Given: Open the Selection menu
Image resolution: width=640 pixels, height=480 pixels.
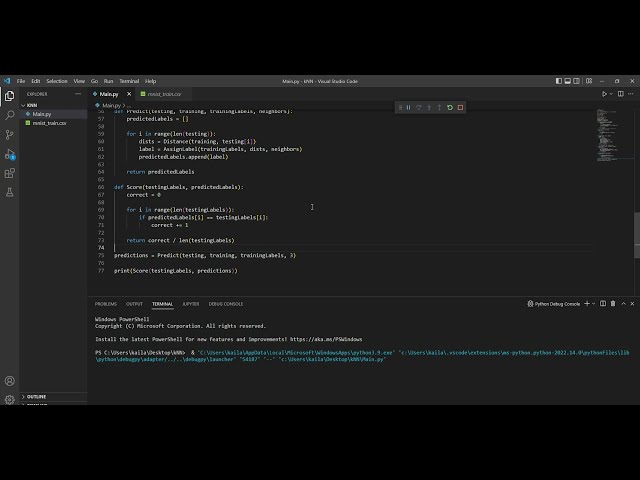Looking at the screenshot, I should coord(57,81).
